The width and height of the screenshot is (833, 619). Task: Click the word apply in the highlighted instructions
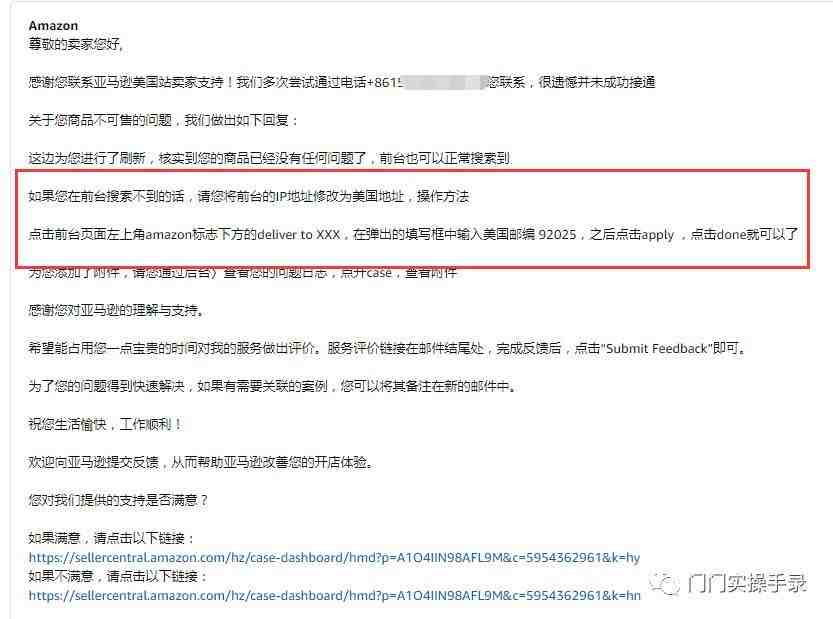click(658, 235)
